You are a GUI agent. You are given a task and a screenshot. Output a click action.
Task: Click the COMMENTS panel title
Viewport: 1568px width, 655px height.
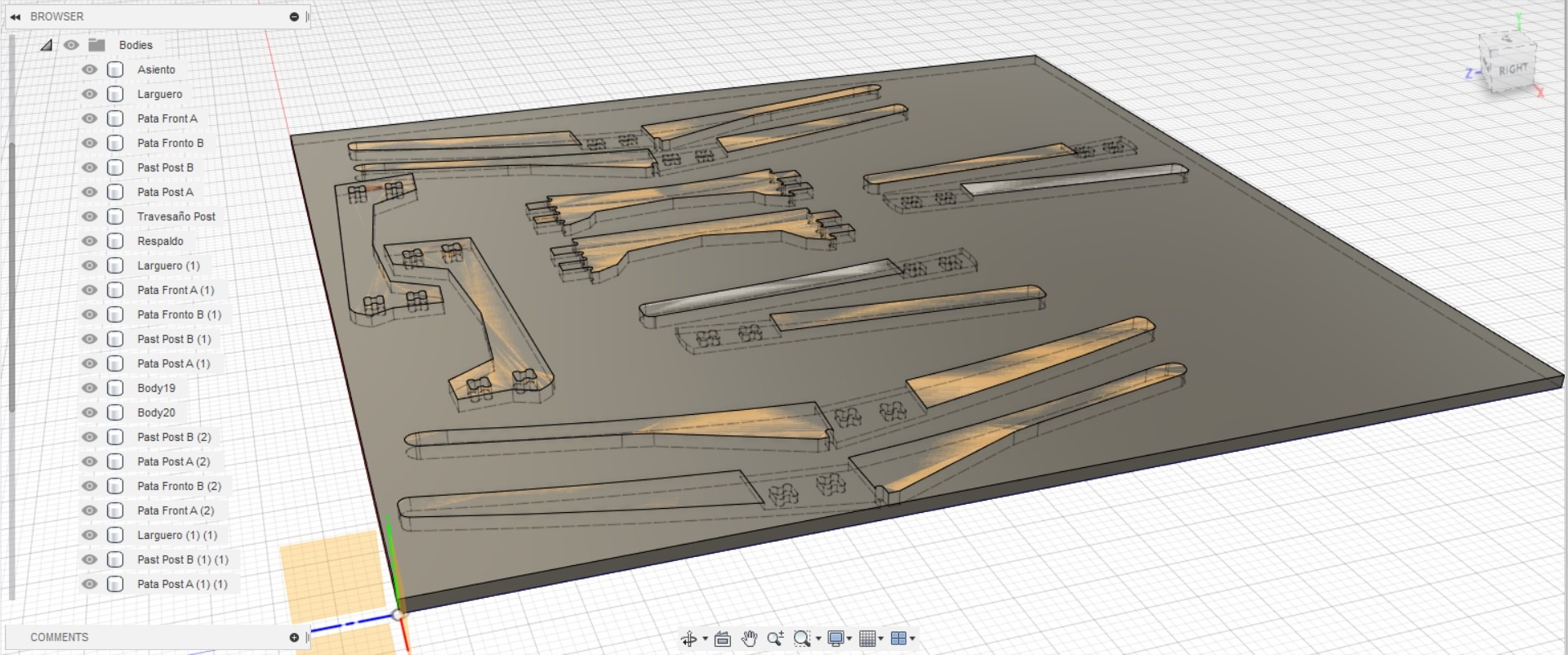[59, 637]
